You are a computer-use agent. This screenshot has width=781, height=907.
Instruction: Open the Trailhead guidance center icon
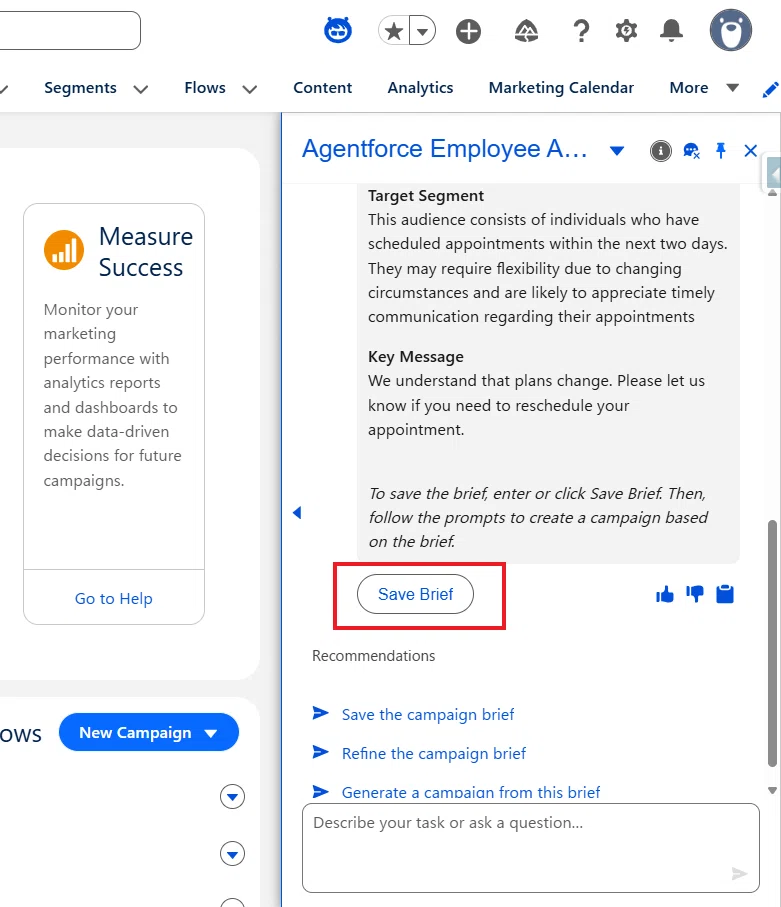(526, 31)
